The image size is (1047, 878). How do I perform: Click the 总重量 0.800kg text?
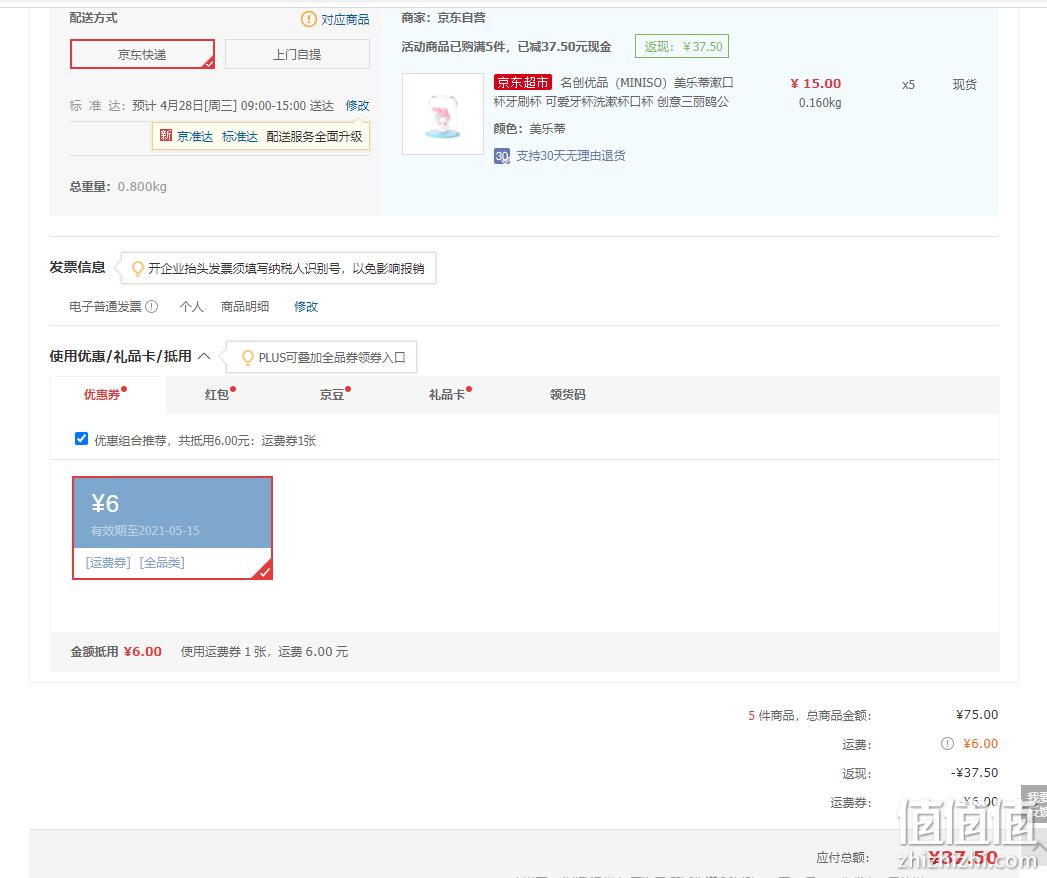[x=118, y=186]
